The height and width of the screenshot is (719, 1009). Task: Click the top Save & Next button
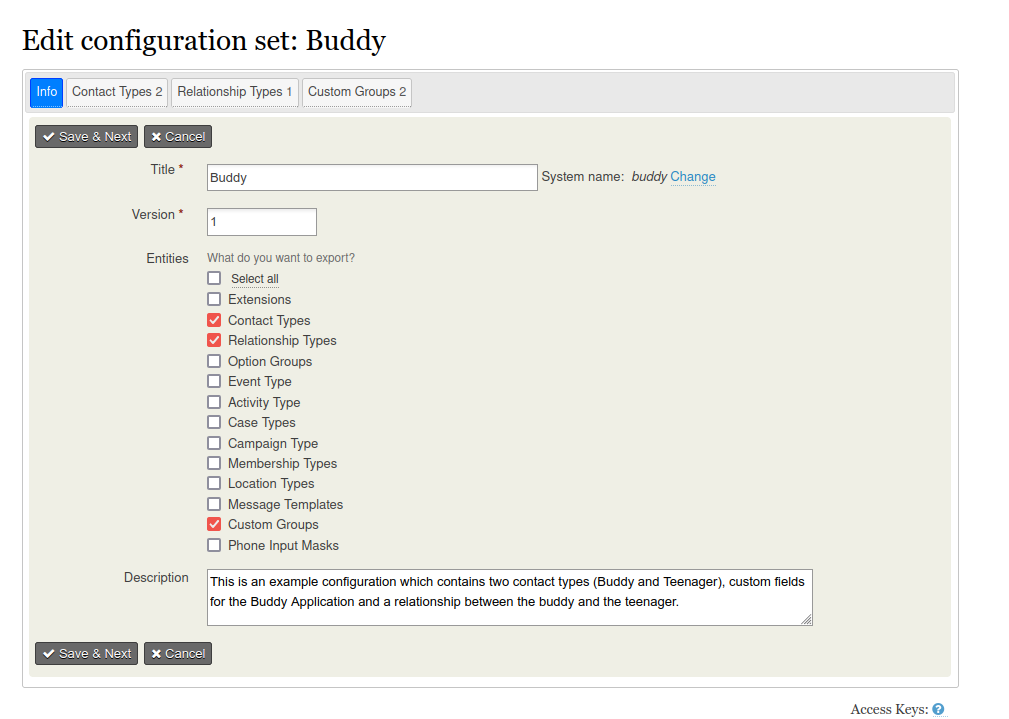pos(86,136)
